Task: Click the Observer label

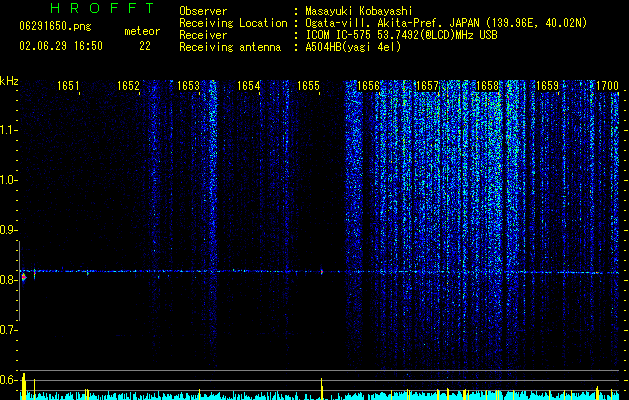Action: pos(203,11)
